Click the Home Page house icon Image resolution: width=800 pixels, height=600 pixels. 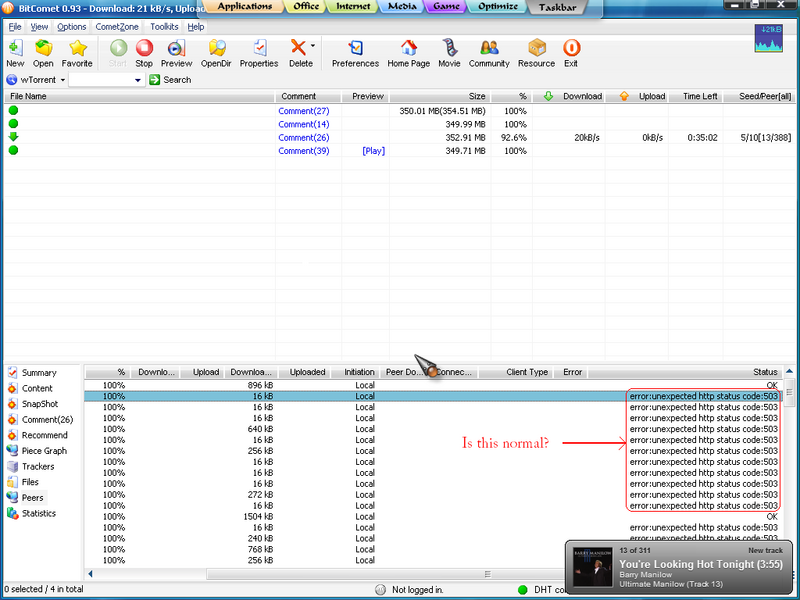click(408, 49)
